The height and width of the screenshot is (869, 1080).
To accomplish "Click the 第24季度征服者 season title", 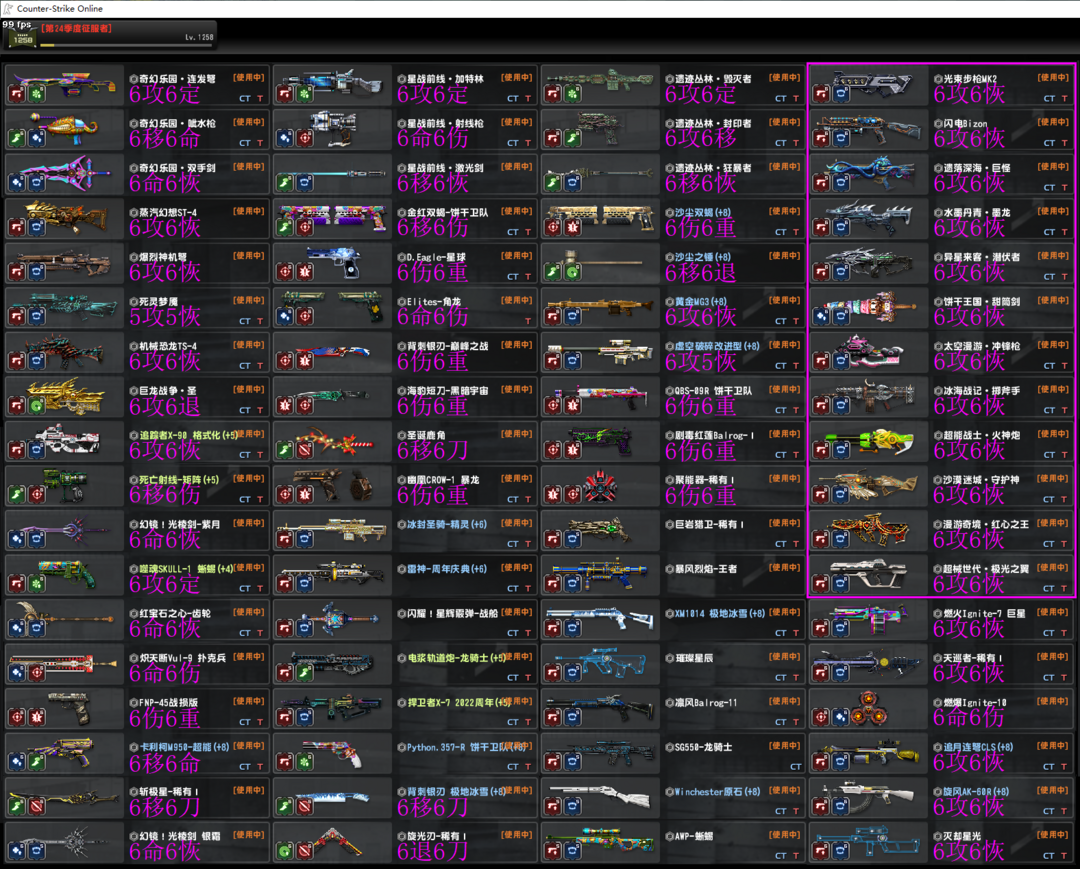I will point(76,29).
